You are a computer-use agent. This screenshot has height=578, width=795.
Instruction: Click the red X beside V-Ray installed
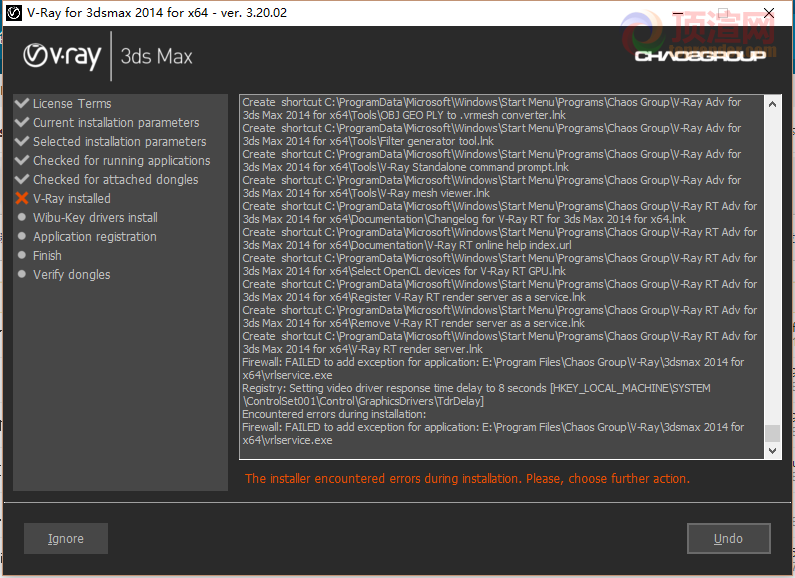pos(22,198)
